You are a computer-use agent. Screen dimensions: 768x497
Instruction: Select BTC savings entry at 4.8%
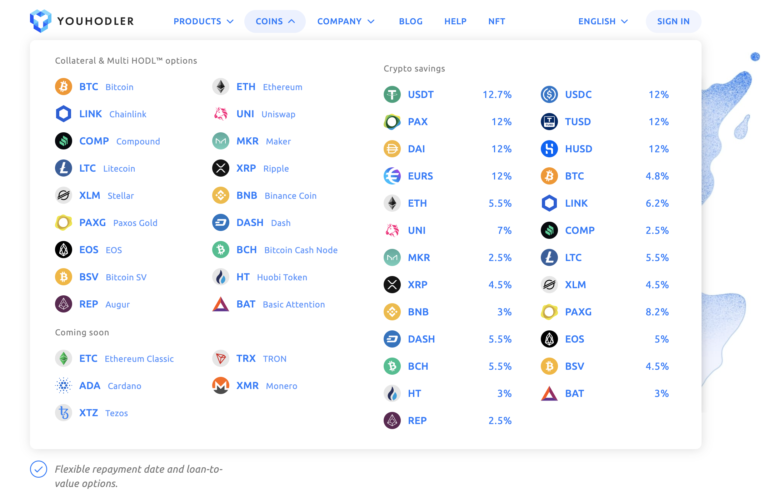605,176
